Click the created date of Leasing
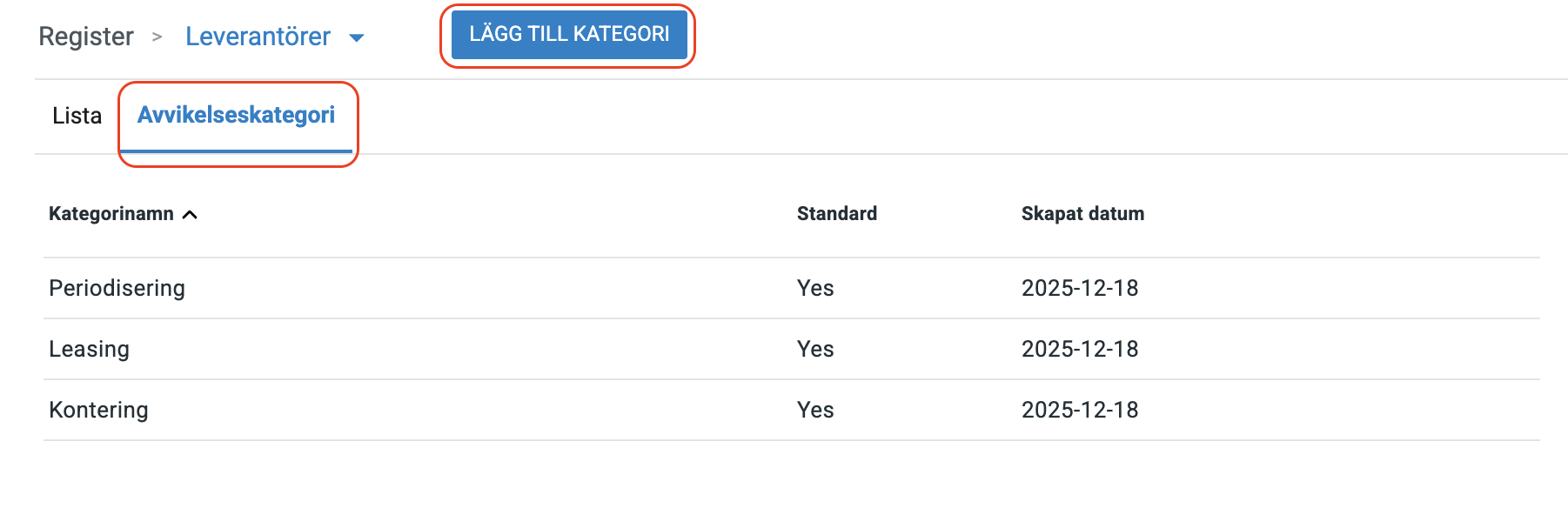The height and width of the screenshot is (522, 1568). [1080, 349]
